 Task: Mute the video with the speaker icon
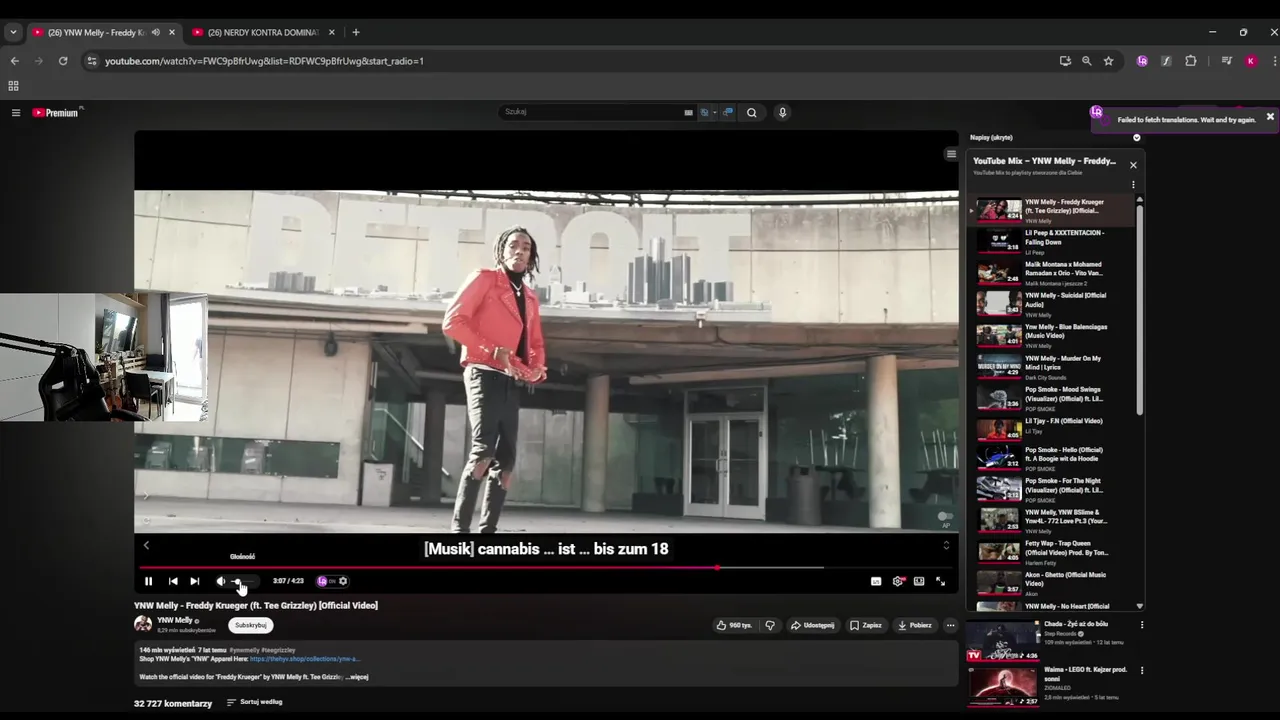tap(221, 581)
